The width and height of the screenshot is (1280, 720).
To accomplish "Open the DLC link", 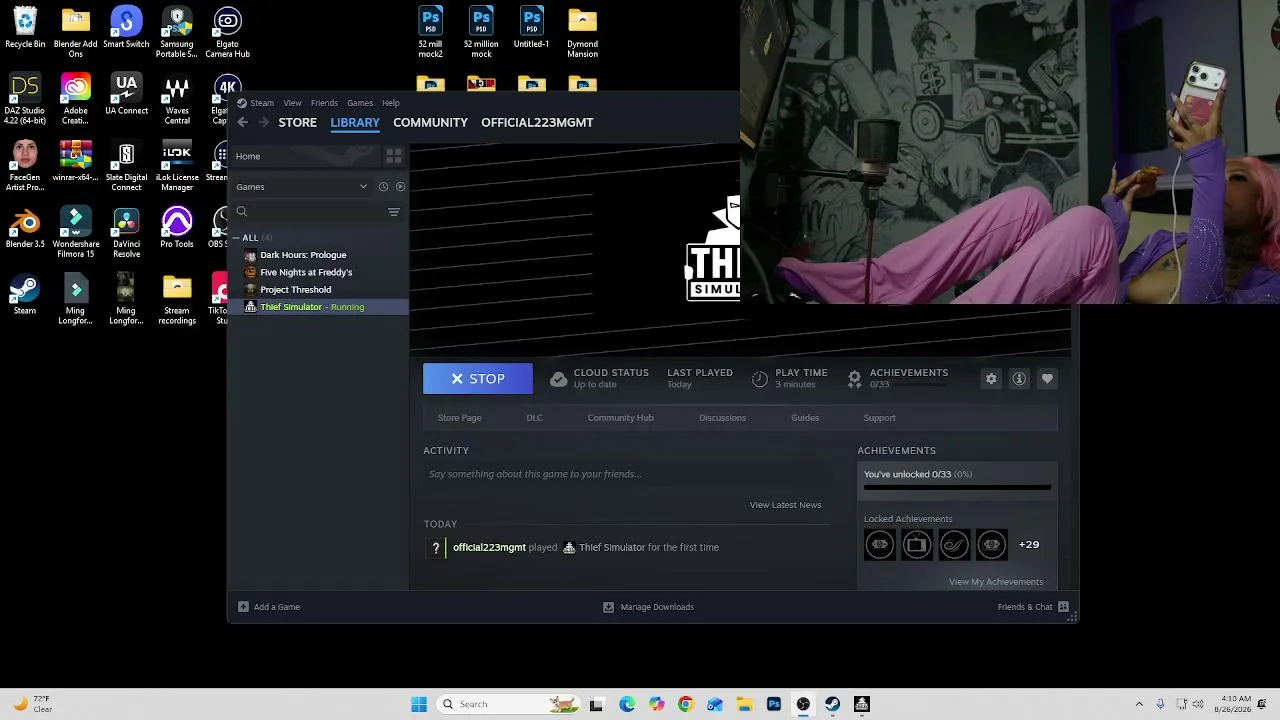I will tap(534, 418).
